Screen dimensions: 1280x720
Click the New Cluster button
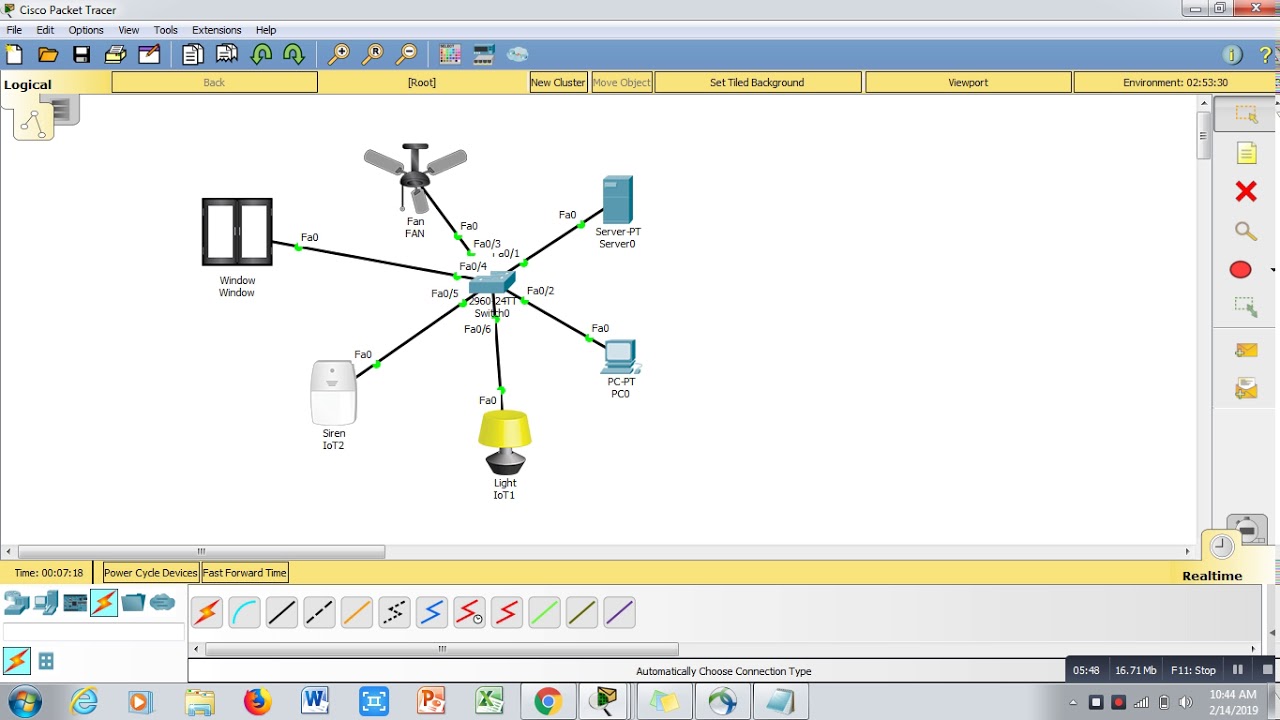click(558, 82)
